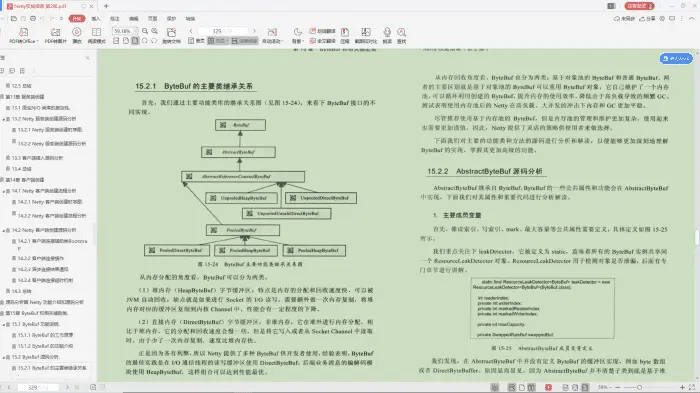Open bookmark 14.2.2 entry
The width and height of the screenshot is (700, 393).
[x=38, y=258]
